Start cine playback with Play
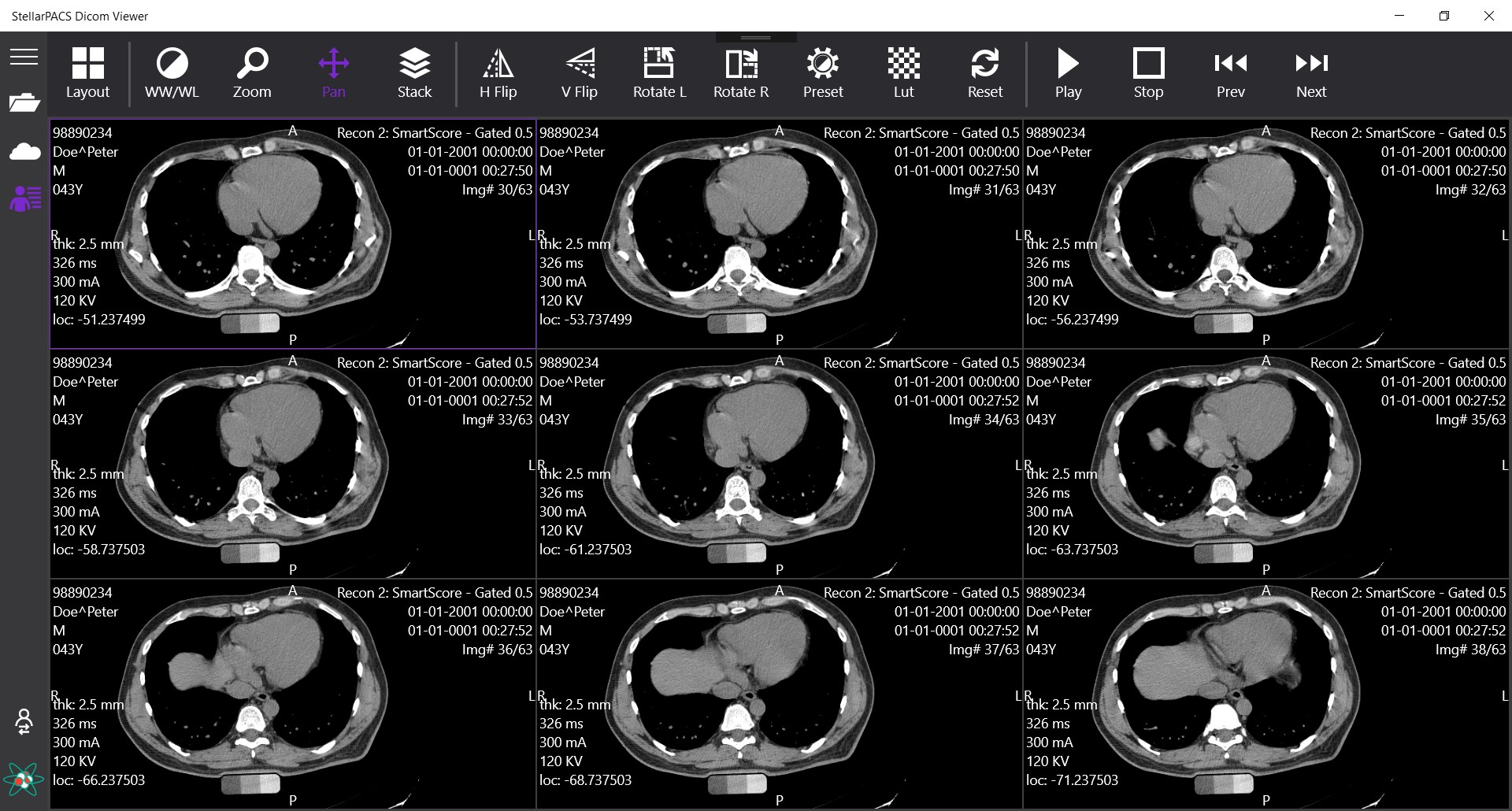1512x811 pixels. pos(1068,73)
